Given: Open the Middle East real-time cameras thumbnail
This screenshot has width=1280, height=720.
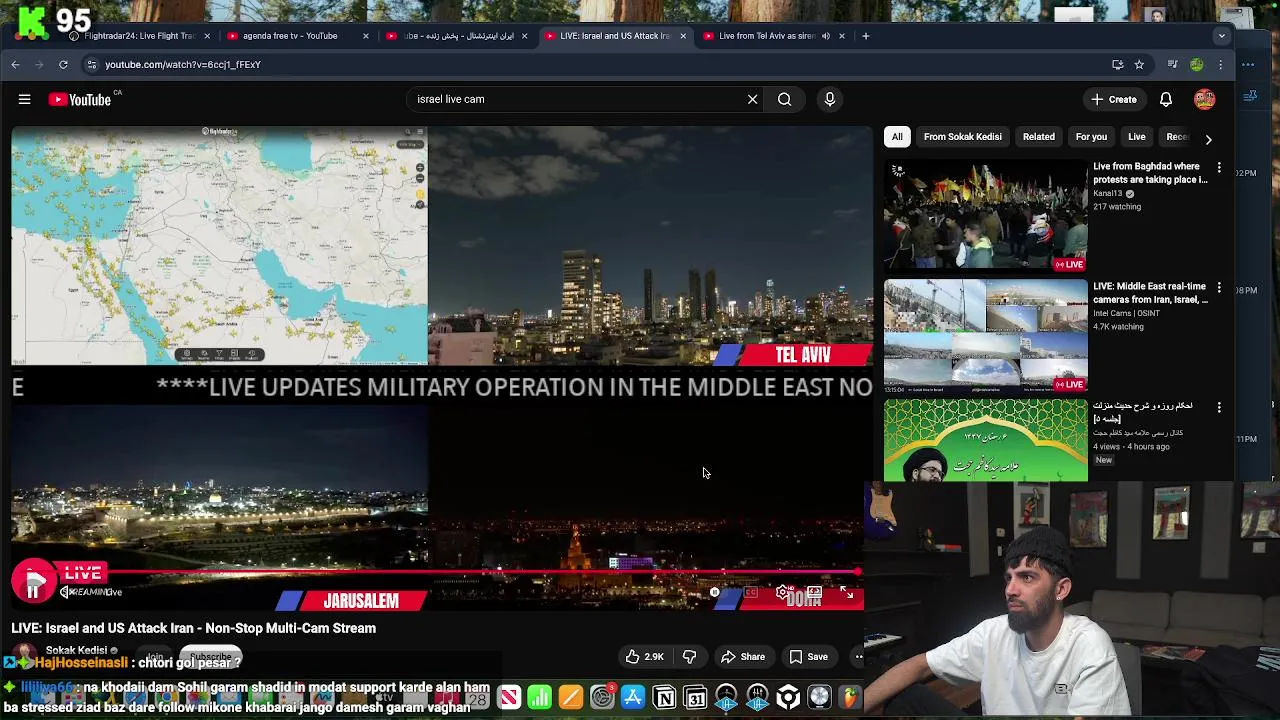Looking at the screenshot, I should 986,336.
